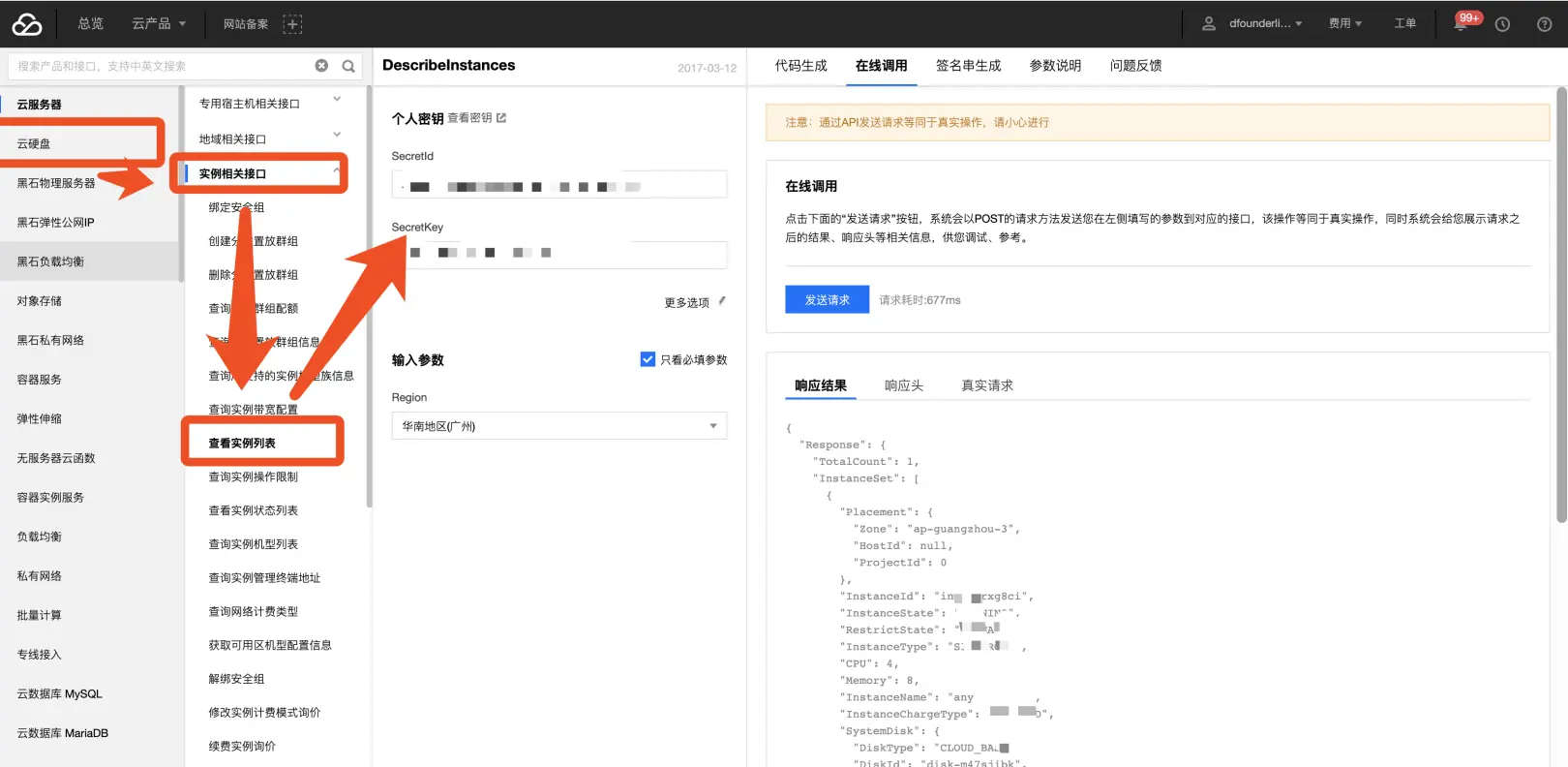
Task: Open the external link icon beside 查看密钥
Action: 501,118
